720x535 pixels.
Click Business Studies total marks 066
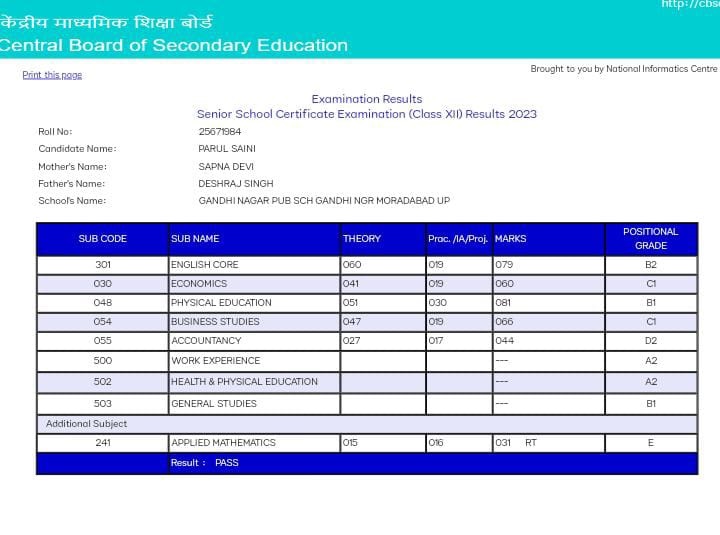click(x=504, y=321)
